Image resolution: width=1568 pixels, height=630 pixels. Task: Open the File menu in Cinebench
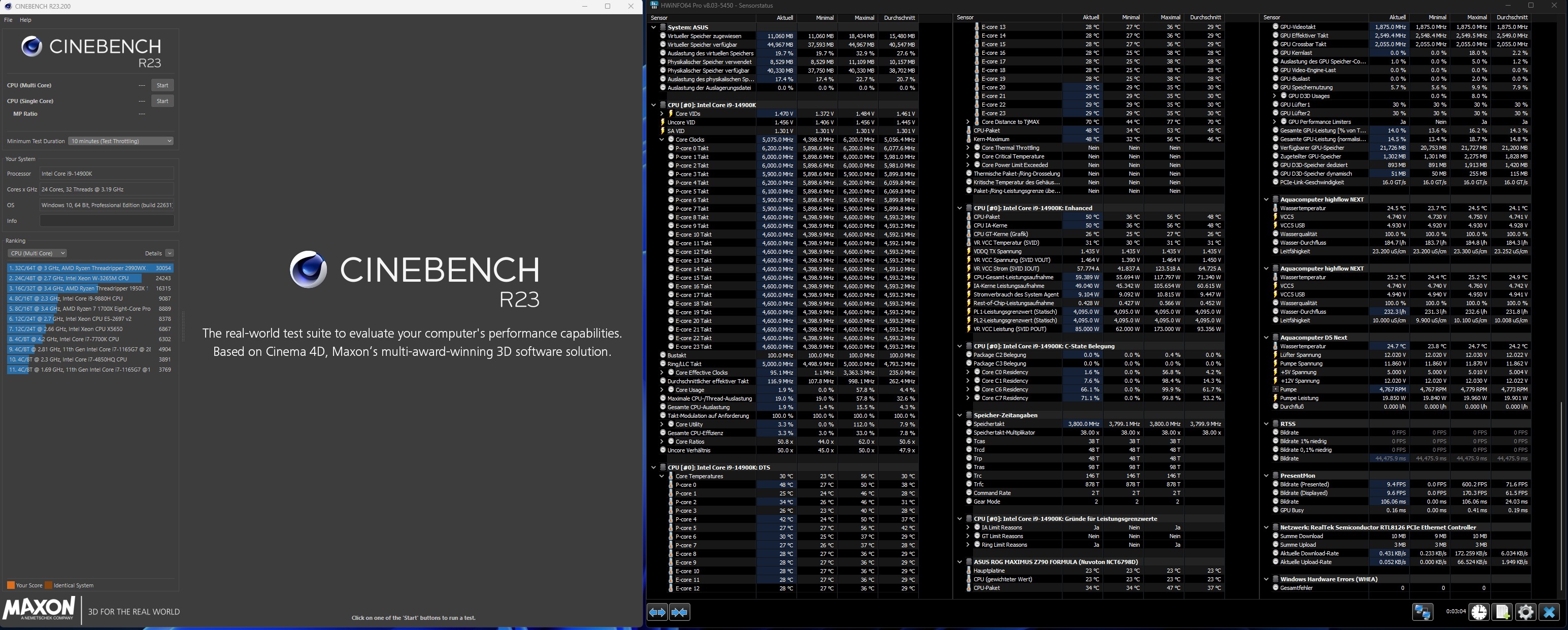coord(8,20)
